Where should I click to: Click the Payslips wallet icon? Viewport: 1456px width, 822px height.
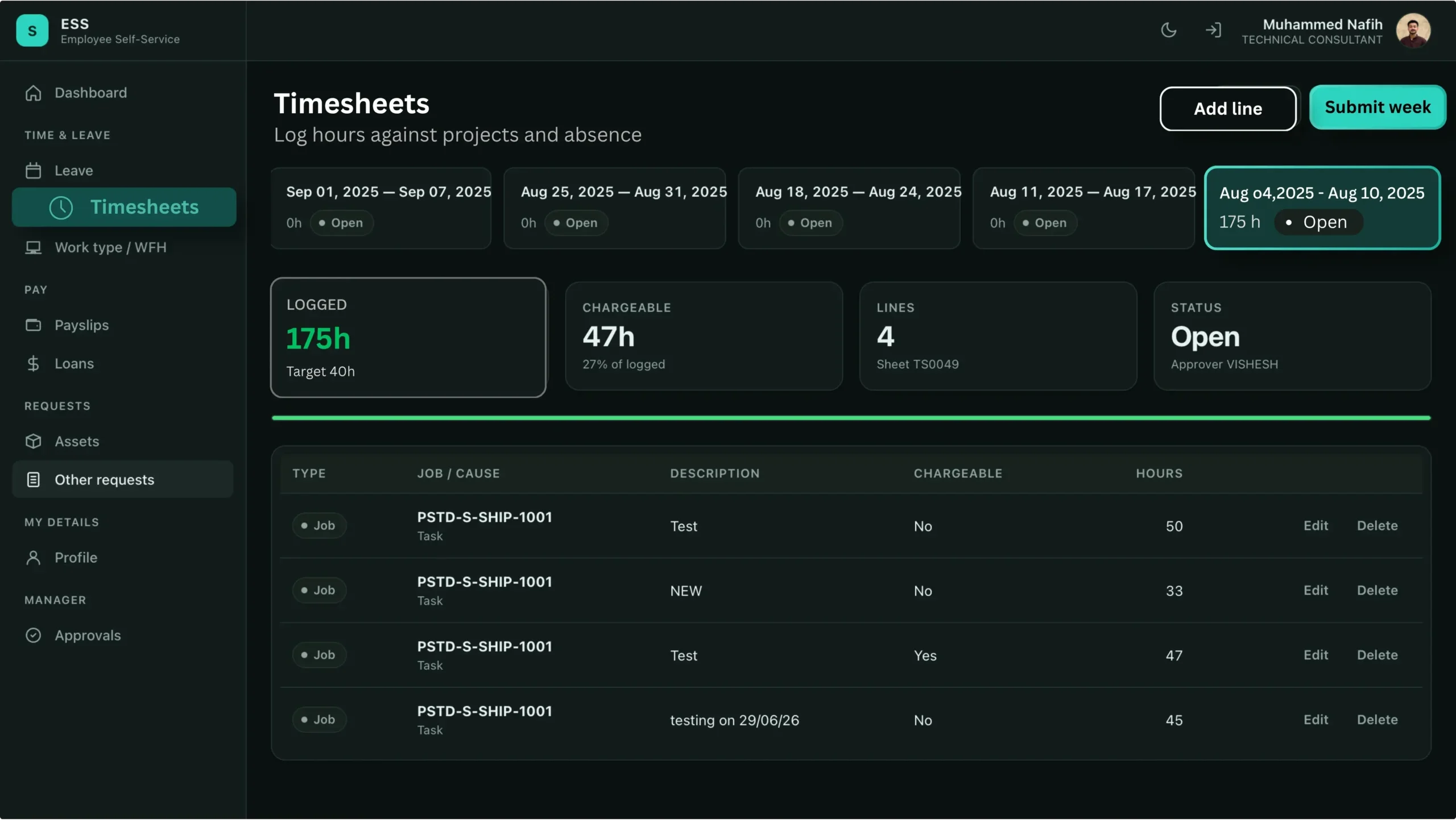click(x=34, y=325)
